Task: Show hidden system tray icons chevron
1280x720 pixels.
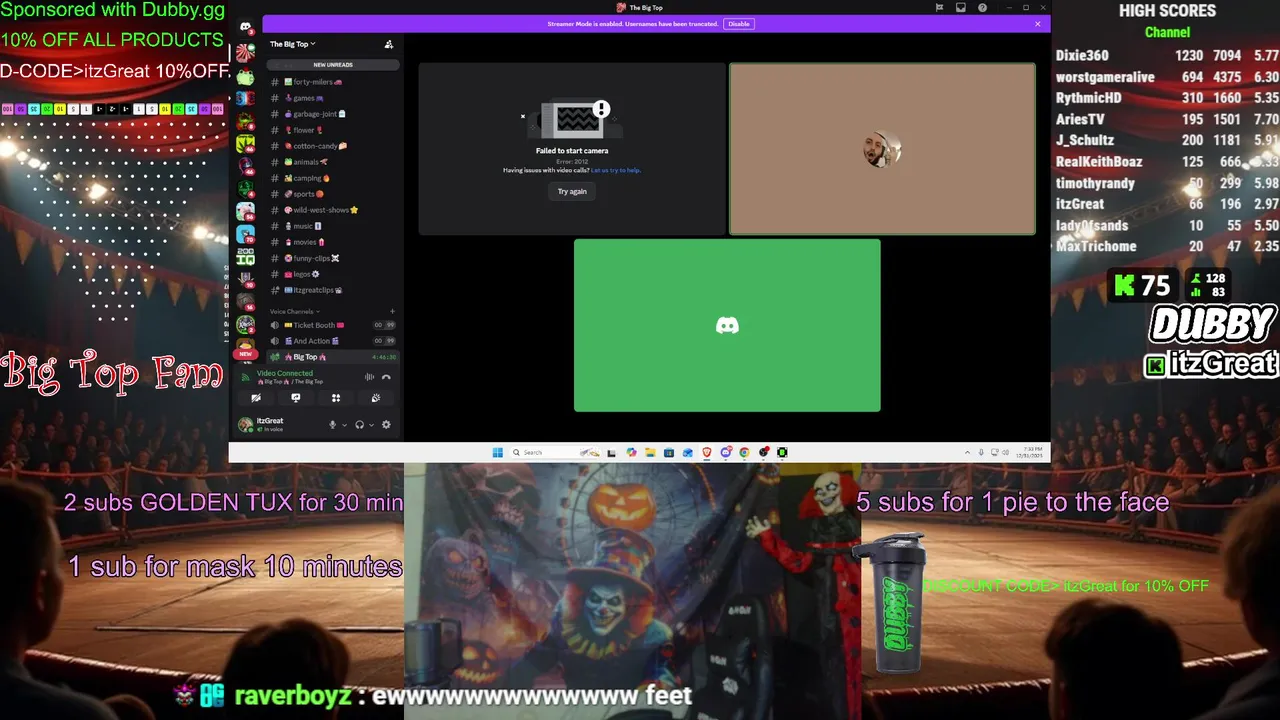Action: tap(967, 452)
